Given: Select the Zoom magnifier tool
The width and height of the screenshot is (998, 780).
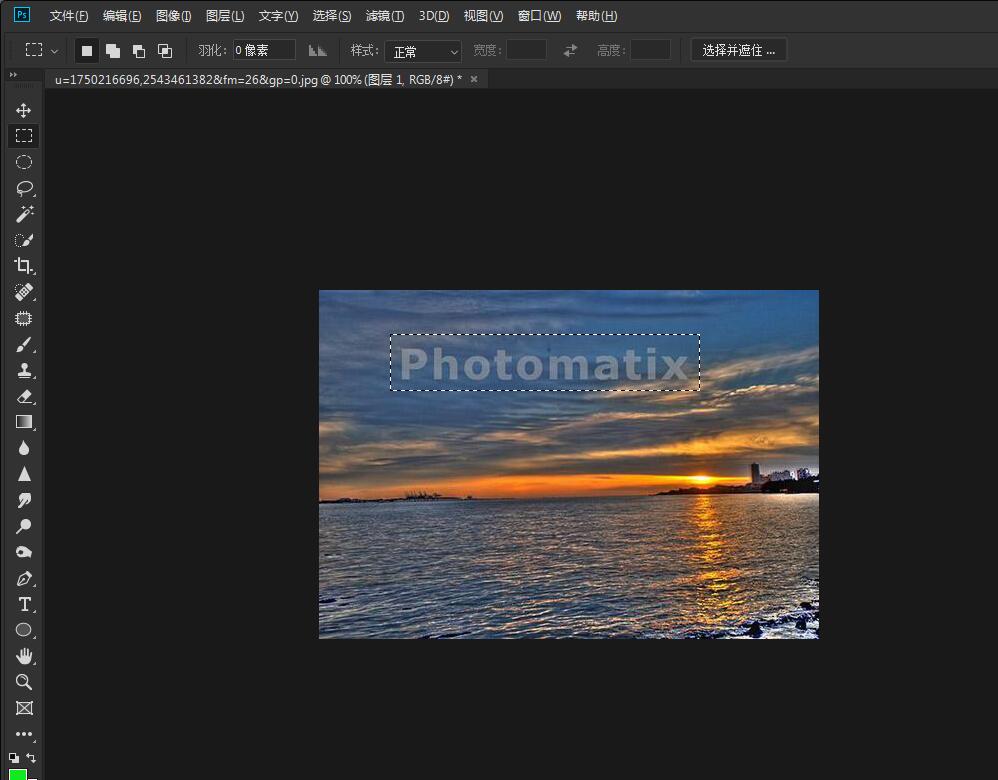Looking at the screenshot, I should point(24,682).
